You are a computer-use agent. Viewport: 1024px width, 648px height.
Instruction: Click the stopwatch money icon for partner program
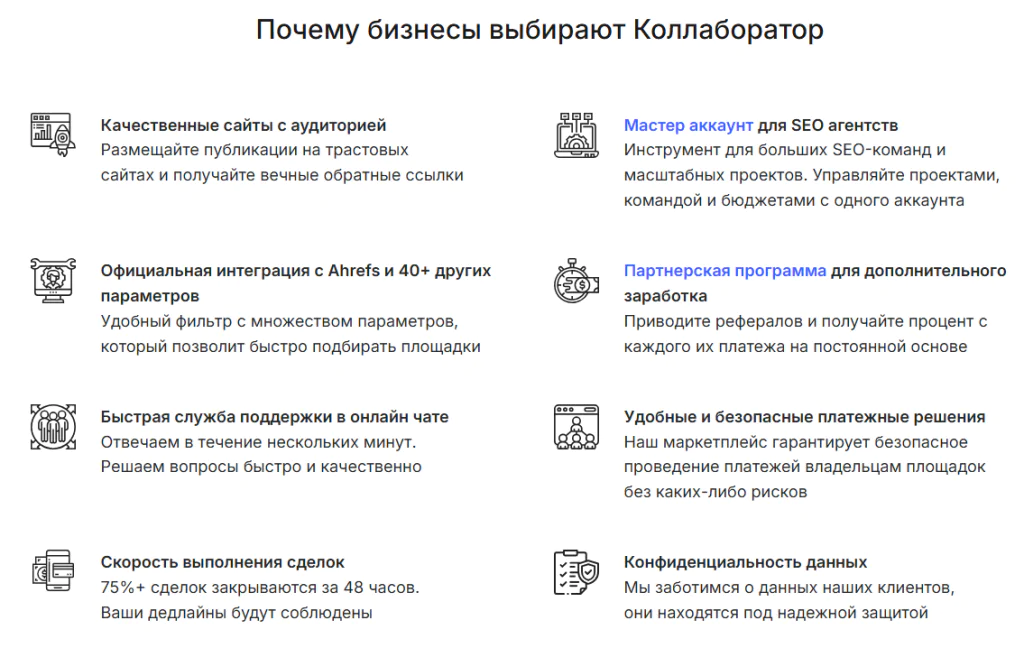tap(576, 281)
